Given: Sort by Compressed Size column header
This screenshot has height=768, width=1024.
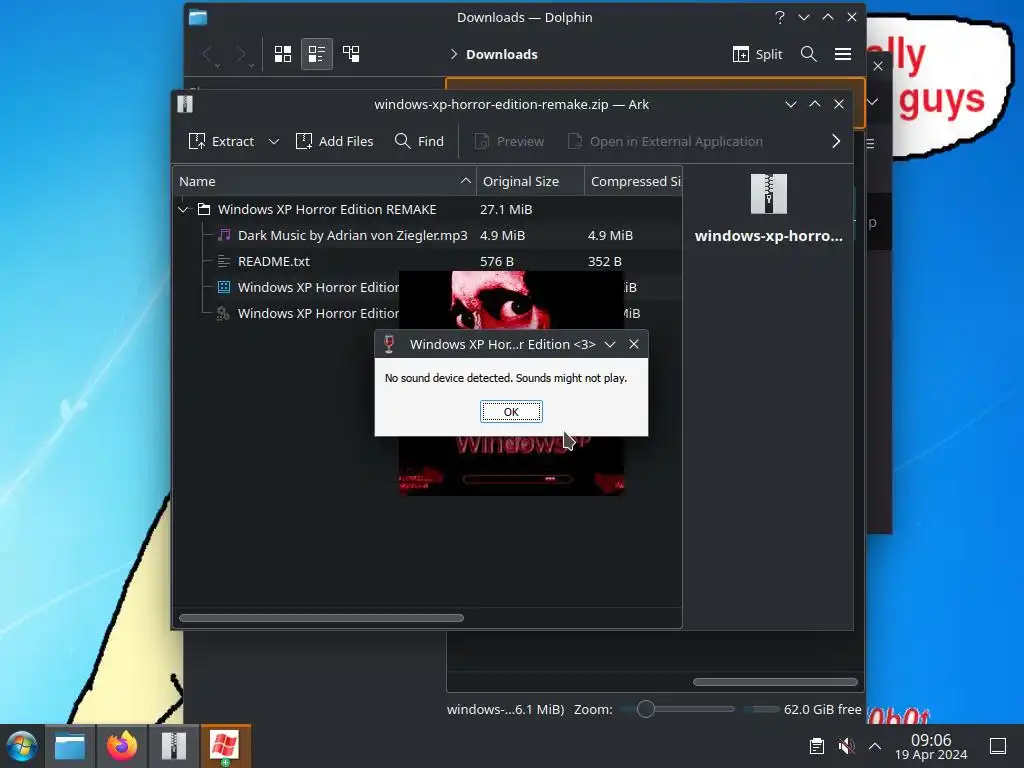Looking at the screenshot, I should click(x=633, y=182).
